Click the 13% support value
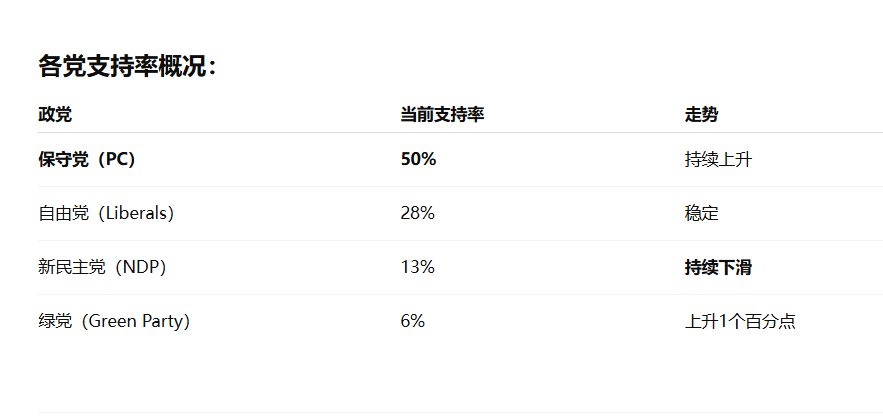Image resolution: width=883 pixels, height=418 pixels. coord(417,267)
